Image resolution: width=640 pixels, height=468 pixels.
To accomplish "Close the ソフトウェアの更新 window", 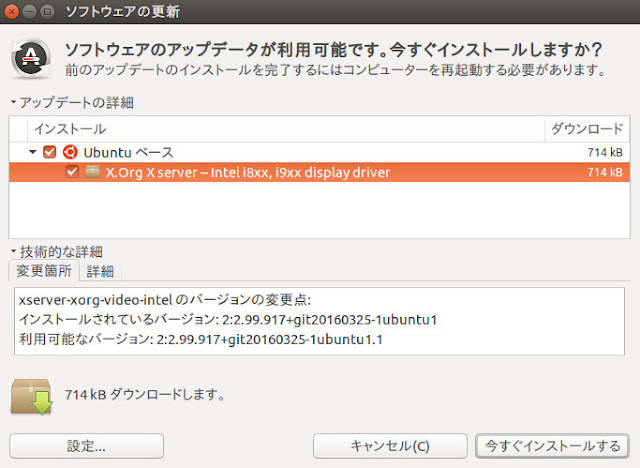I will tap(11, 11).
